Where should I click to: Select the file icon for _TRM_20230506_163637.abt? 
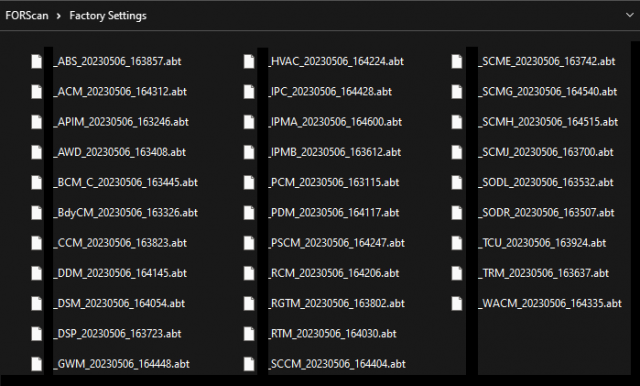(457, 273)
